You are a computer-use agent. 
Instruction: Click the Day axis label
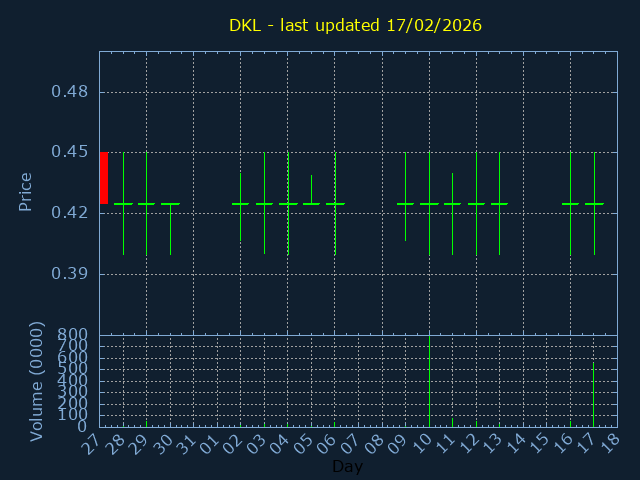(x=347, y=467)
